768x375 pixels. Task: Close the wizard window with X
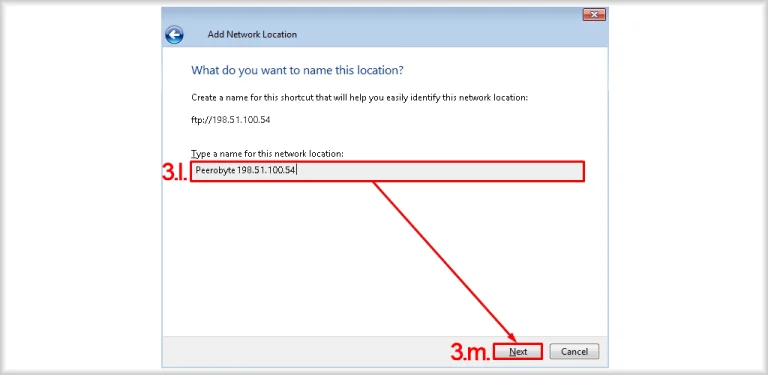(x=594, y=15)
